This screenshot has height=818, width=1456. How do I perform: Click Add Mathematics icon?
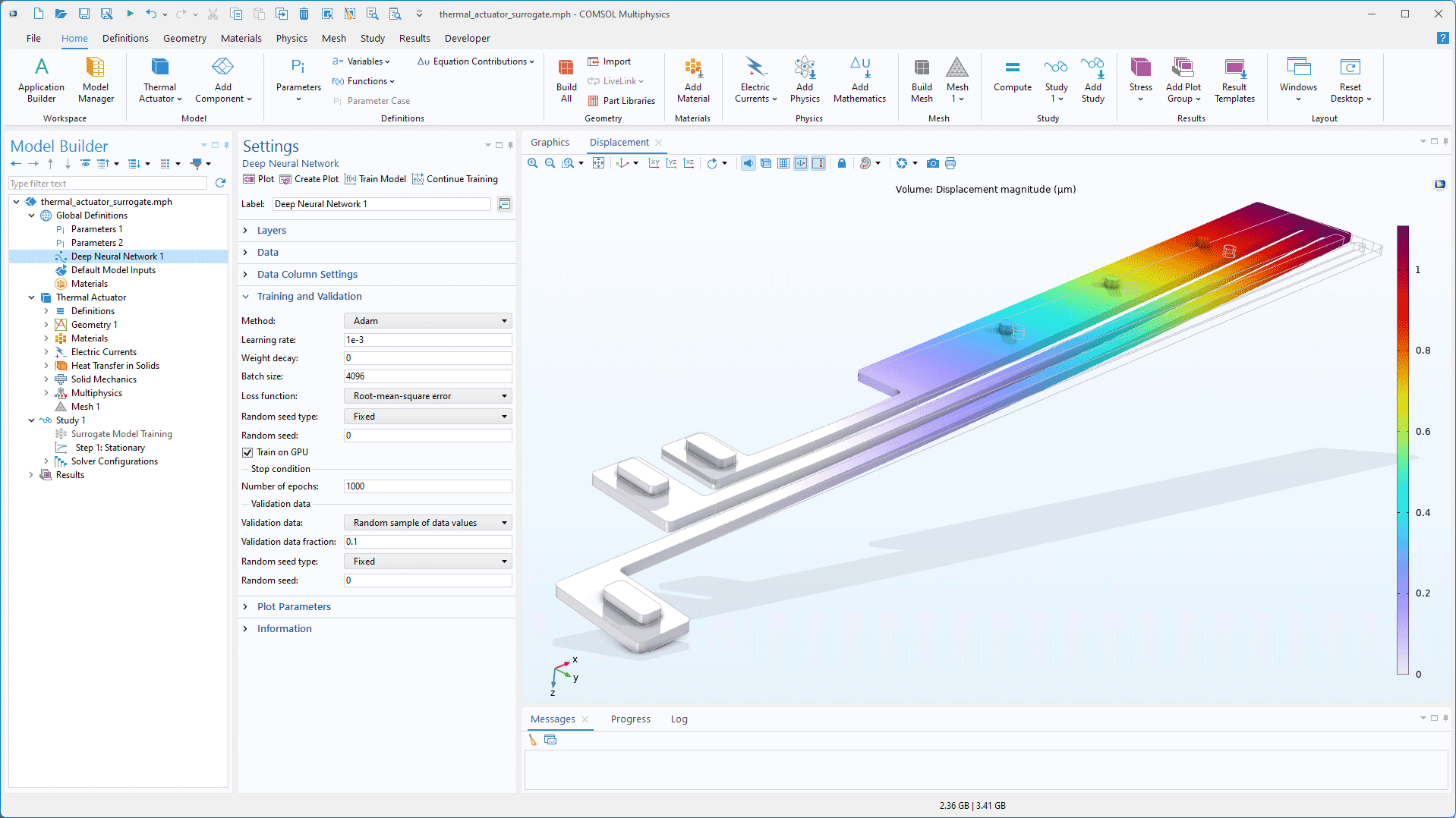859,80
